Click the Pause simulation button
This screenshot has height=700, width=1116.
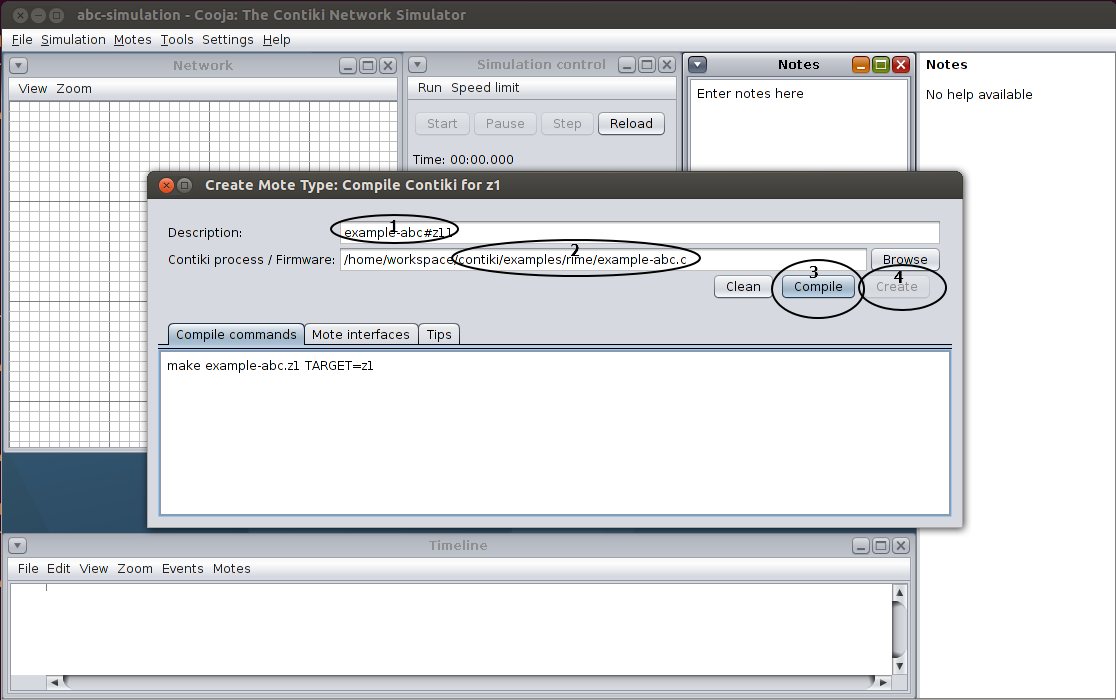coord(505,124)
